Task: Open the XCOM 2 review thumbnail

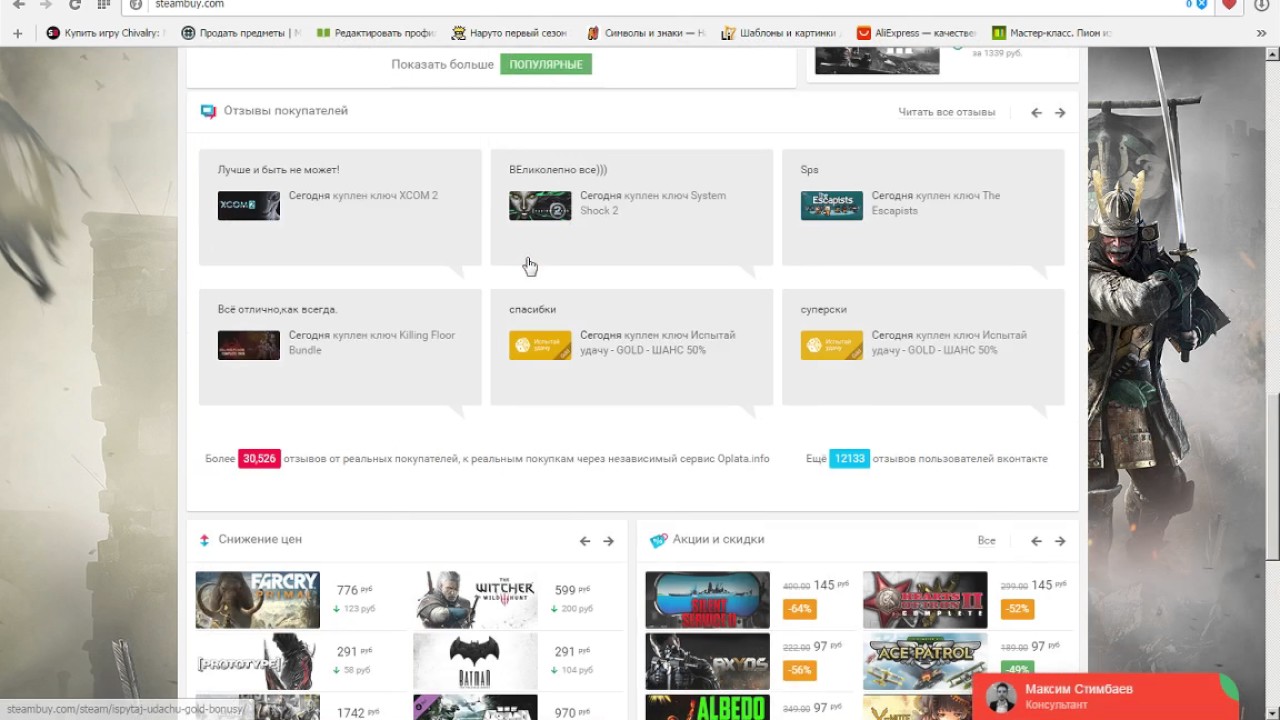Action: point(249,206)
